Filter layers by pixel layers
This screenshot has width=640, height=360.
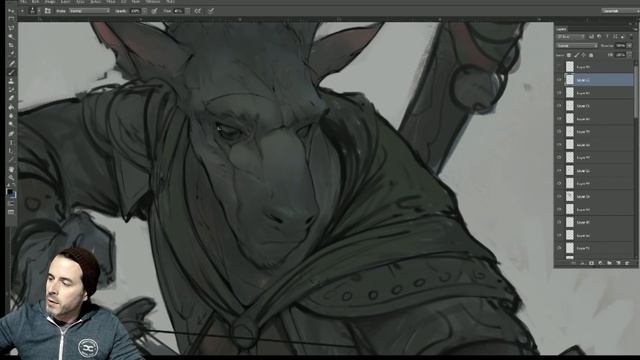pos(591,36)
